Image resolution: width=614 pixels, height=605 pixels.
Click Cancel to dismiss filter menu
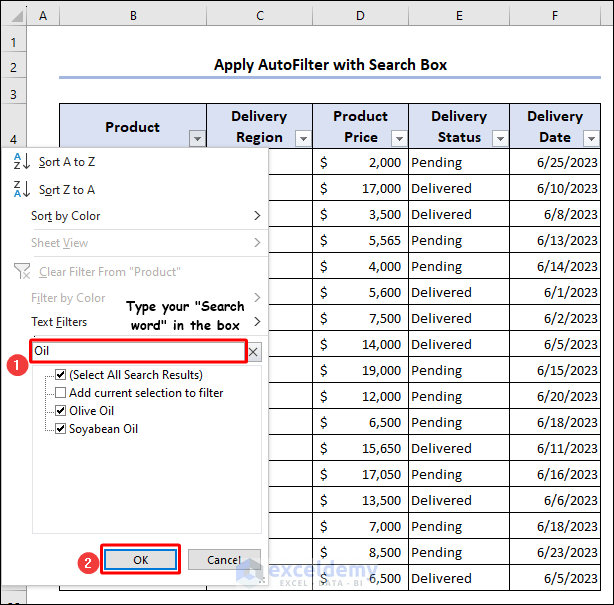pyautogui.click(x=224, y=560)
